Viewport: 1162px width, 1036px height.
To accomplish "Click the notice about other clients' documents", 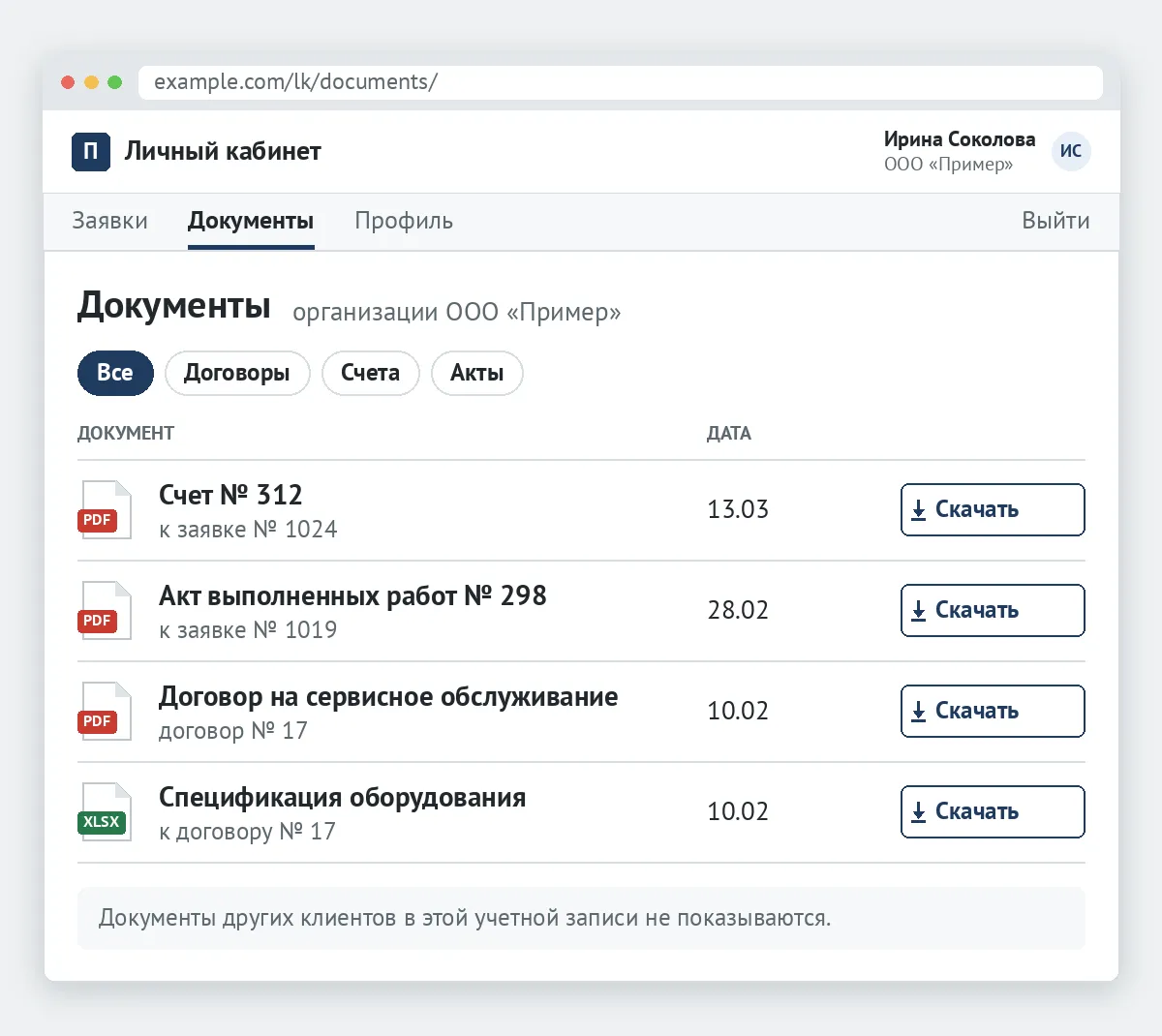I will (581, 918).
